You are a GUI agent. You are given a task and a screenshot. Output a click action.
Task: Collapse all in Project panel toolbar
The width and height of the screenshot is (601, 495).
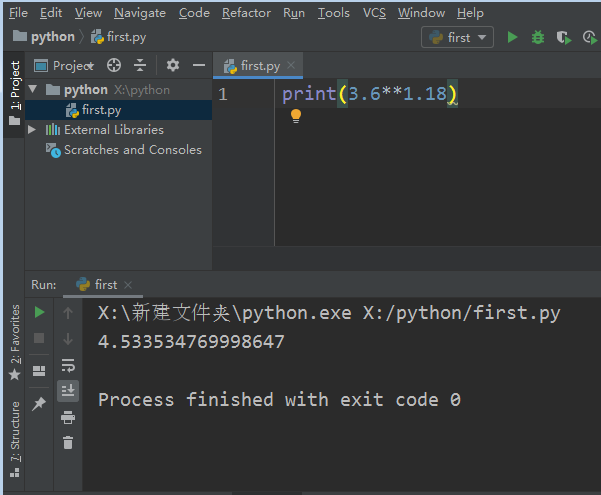[x=140, y=65]
